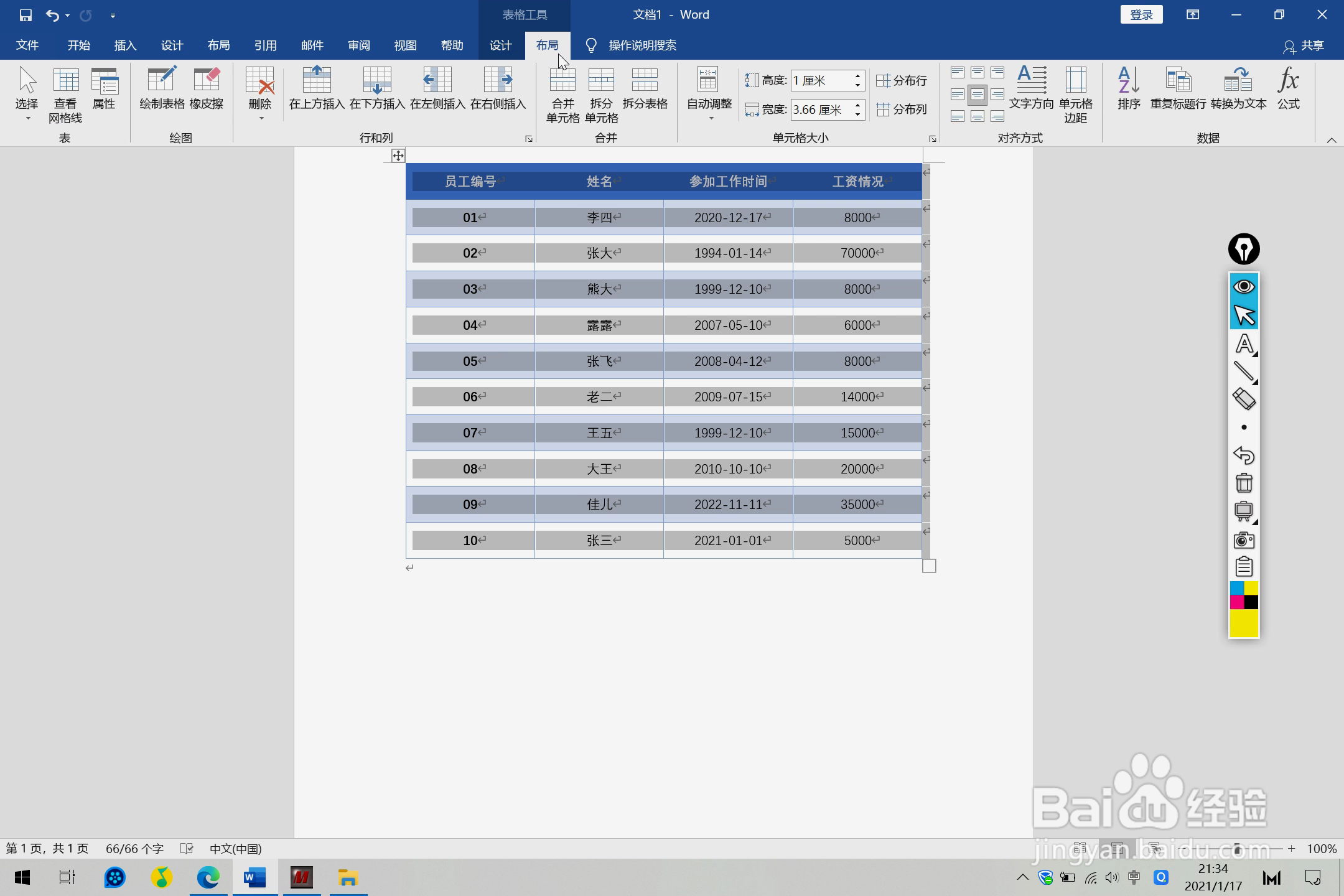Screen dimensions: 1344x896
Task: Toggle the eye visibility icon in floating toolbar
Action: click(1244, 286)
